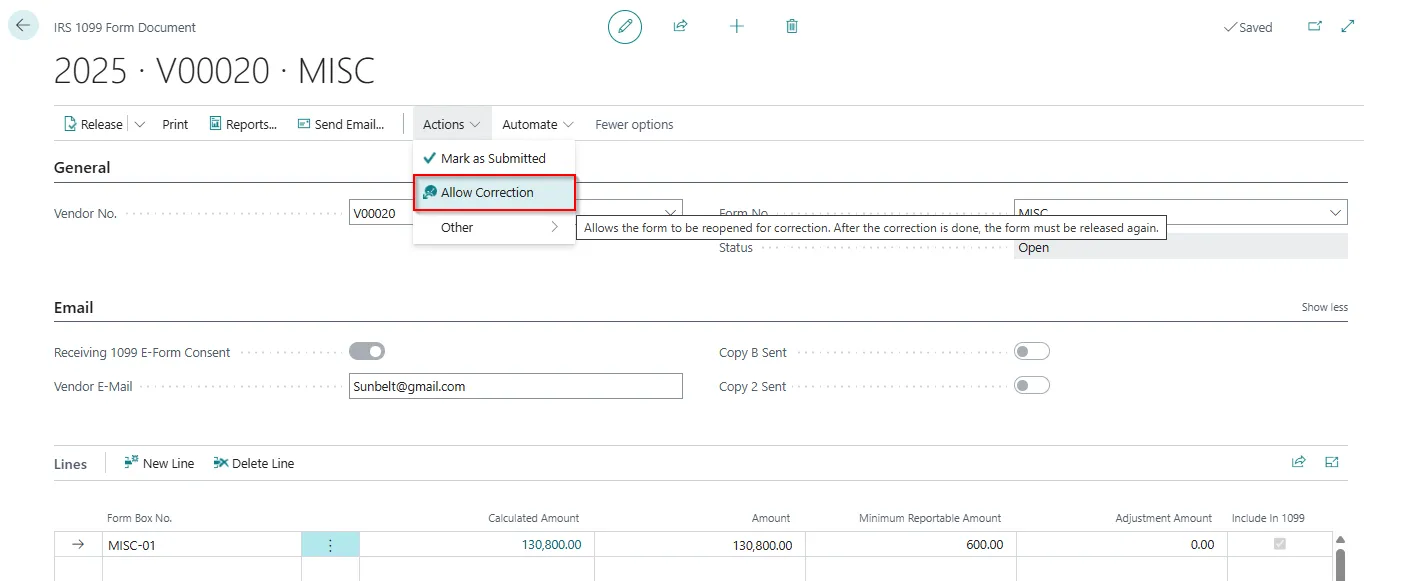Click the pencil edit icon
The height and width of the screenshot is (581, 1416).
(x=625, y=27)
